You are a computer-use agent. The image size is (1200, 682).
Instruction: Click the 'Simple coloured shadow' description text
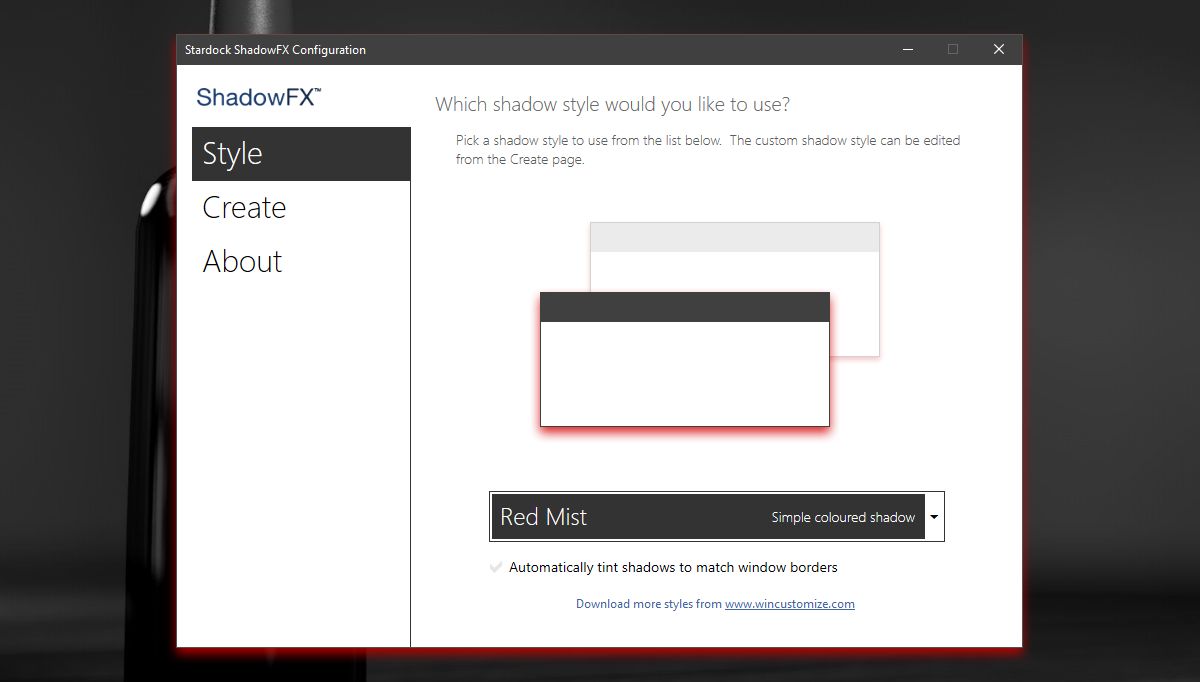[843, 518]
